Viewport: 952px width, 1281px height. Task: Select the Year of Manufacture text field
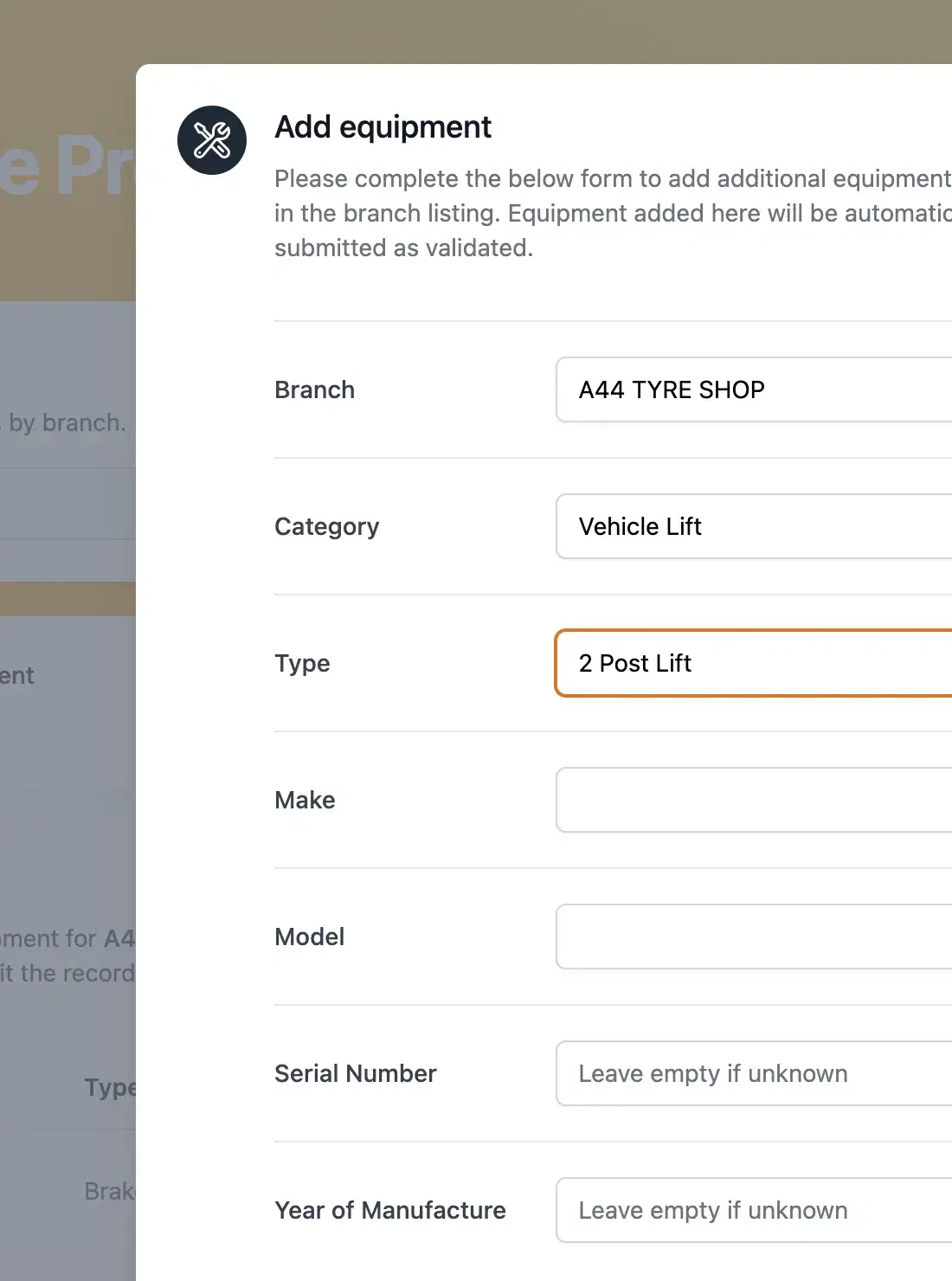coord(754,1210)
